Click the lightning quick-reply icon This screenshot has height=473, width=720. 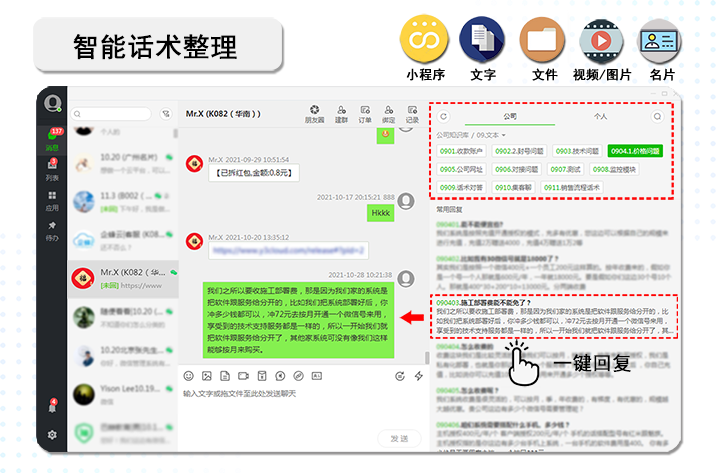(x=418, y=376)
